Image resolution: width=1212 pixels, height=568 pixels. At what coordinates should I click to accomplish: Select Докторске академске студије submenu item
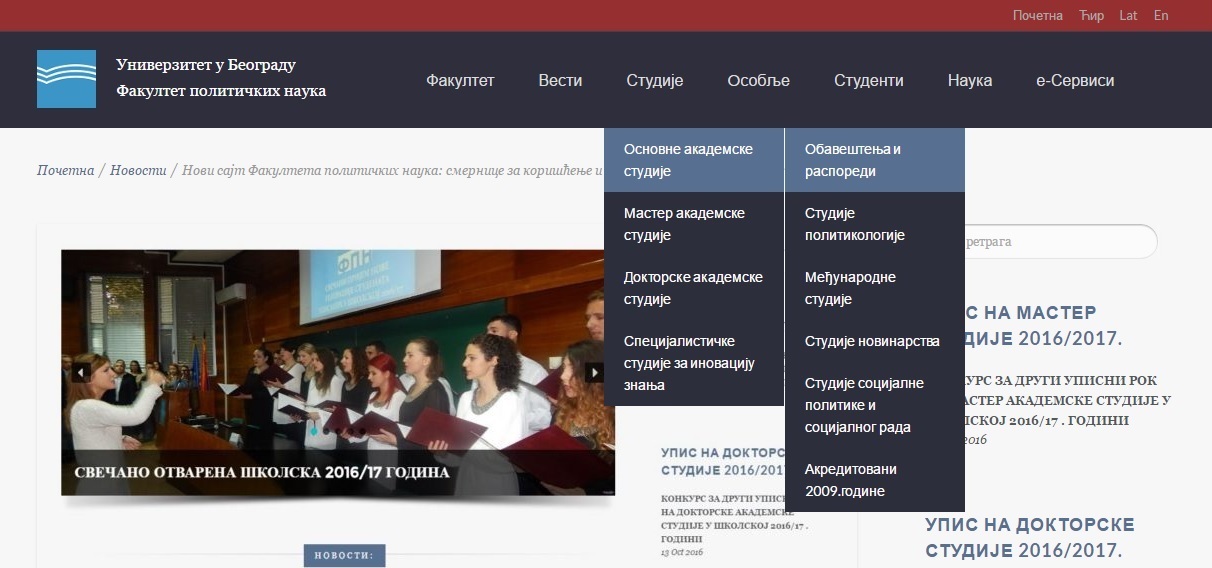tap(694, 288)
